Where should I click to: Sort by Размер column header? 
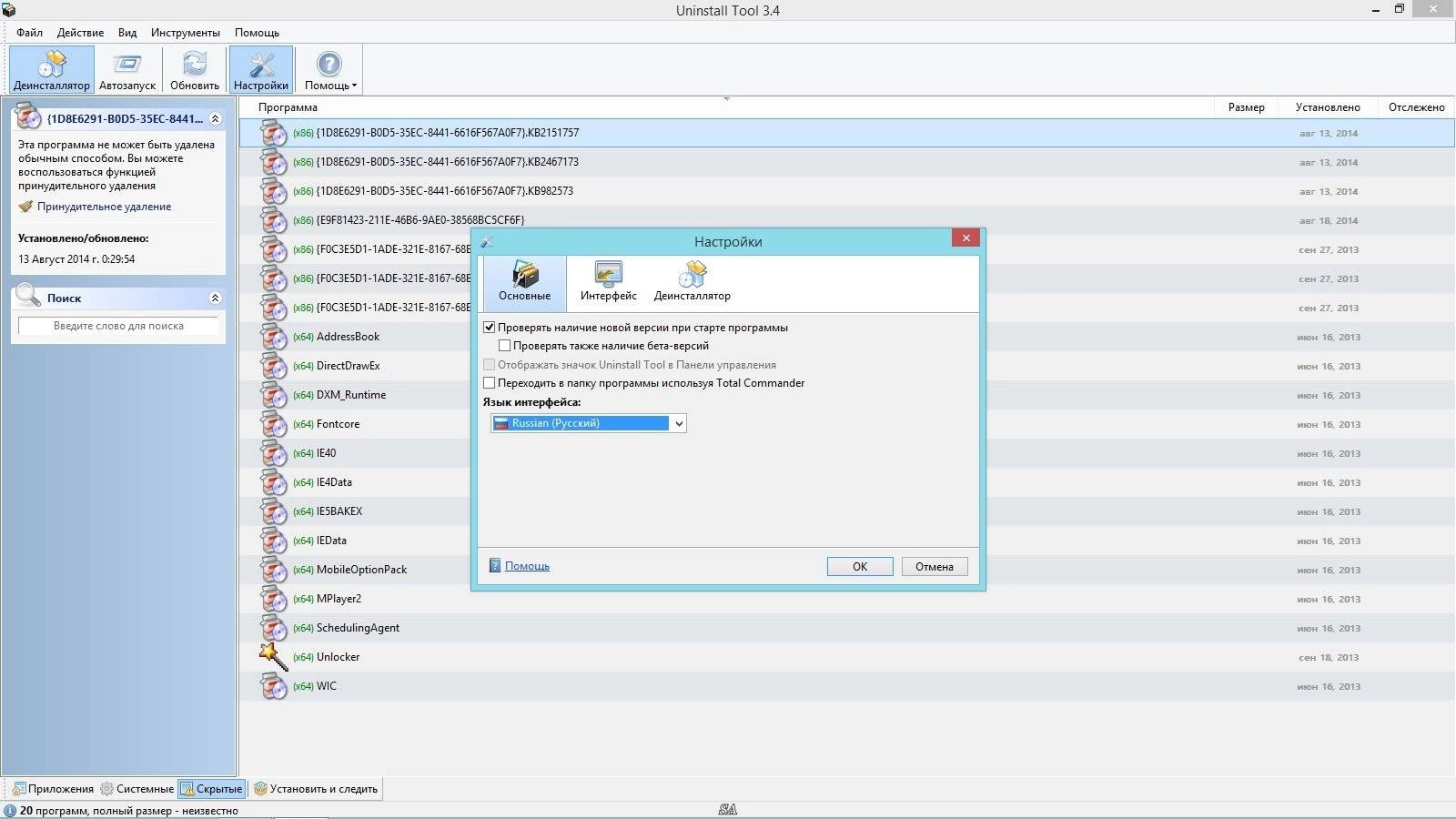coord(1246,107)
